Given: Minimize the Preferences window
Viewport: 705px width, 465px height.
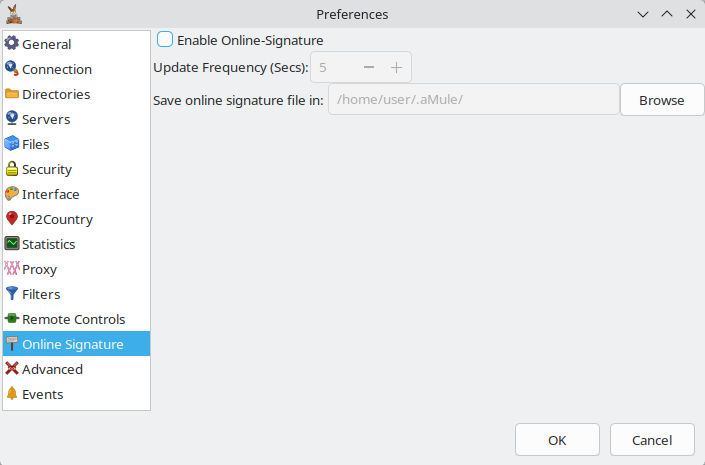Looking at the screenshot, I should pyautogui.click(x=643, y=14).
